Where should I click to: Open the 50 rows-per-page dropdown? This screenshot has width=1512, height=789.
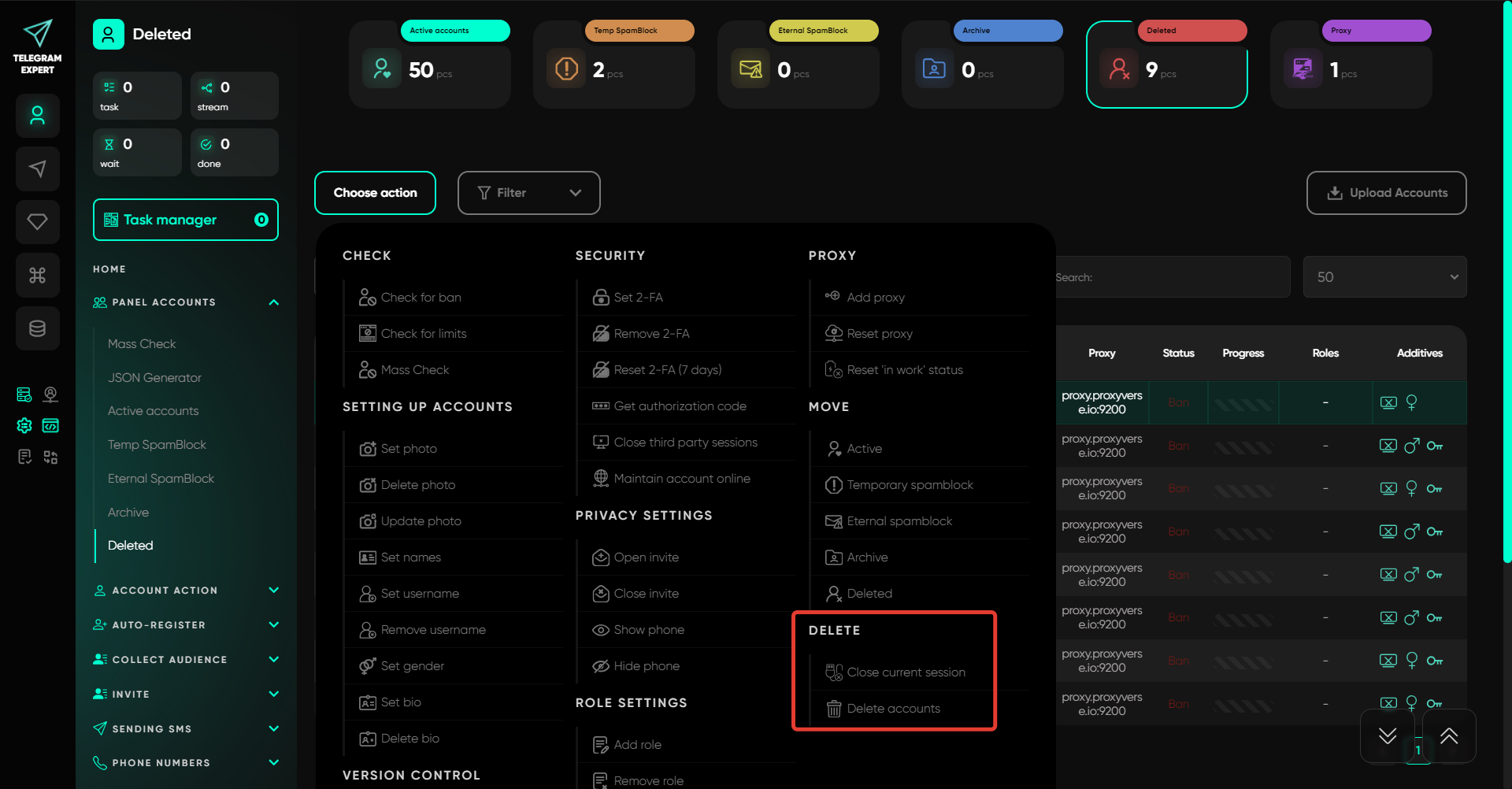click(1384, 277)
